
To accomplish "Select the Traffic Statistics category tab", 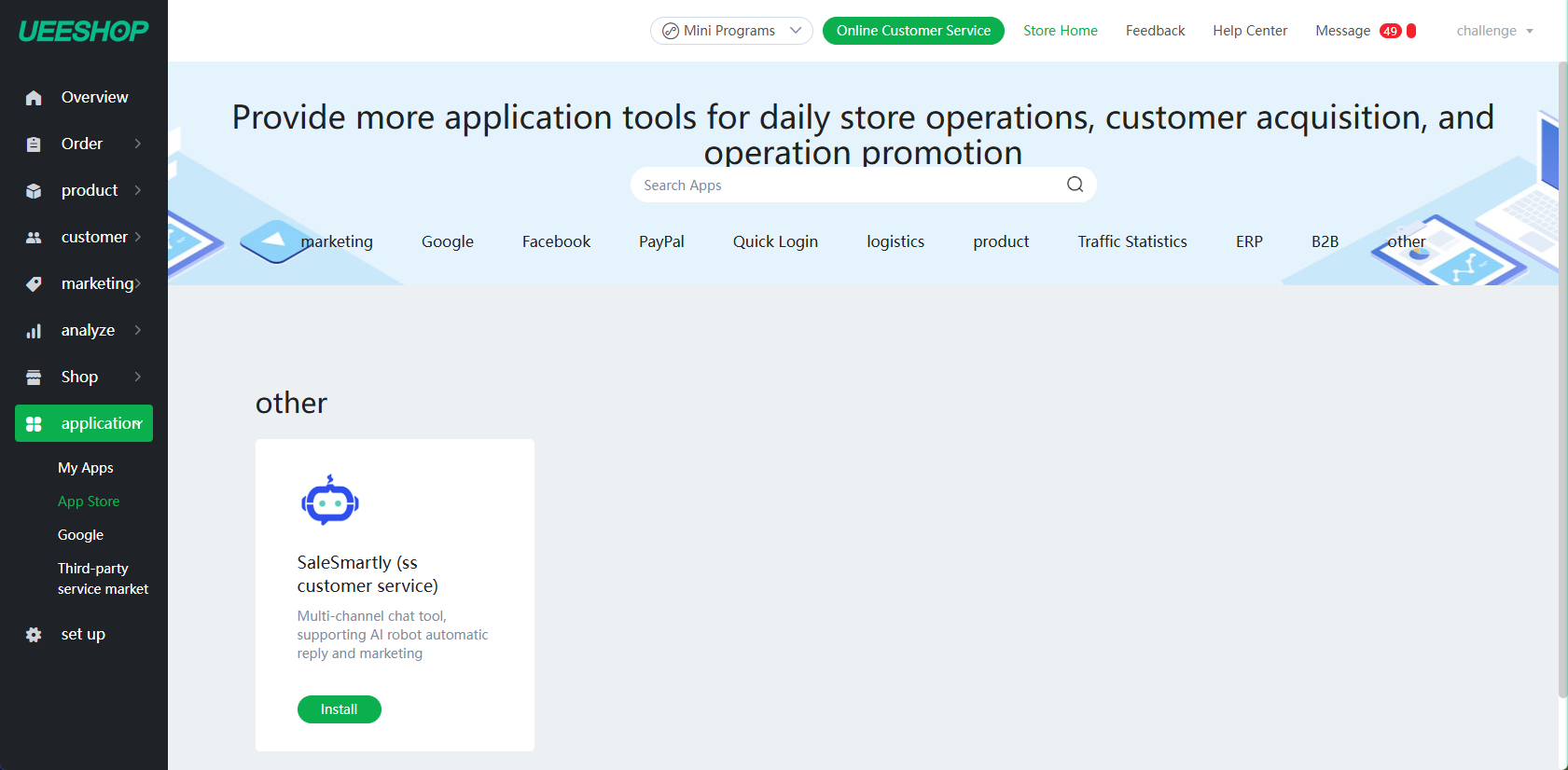I will click(x=1131, y=241).
